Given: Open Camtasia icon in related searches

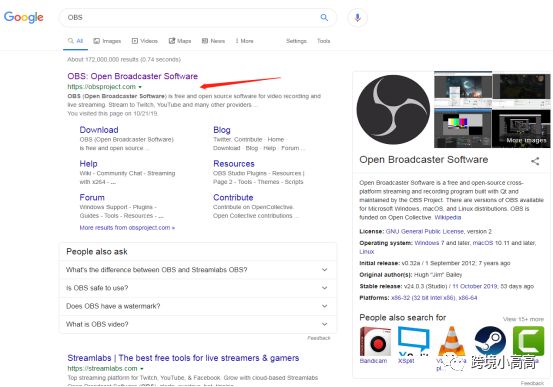Looking at the screenshot, I should [x=528, y=341].
